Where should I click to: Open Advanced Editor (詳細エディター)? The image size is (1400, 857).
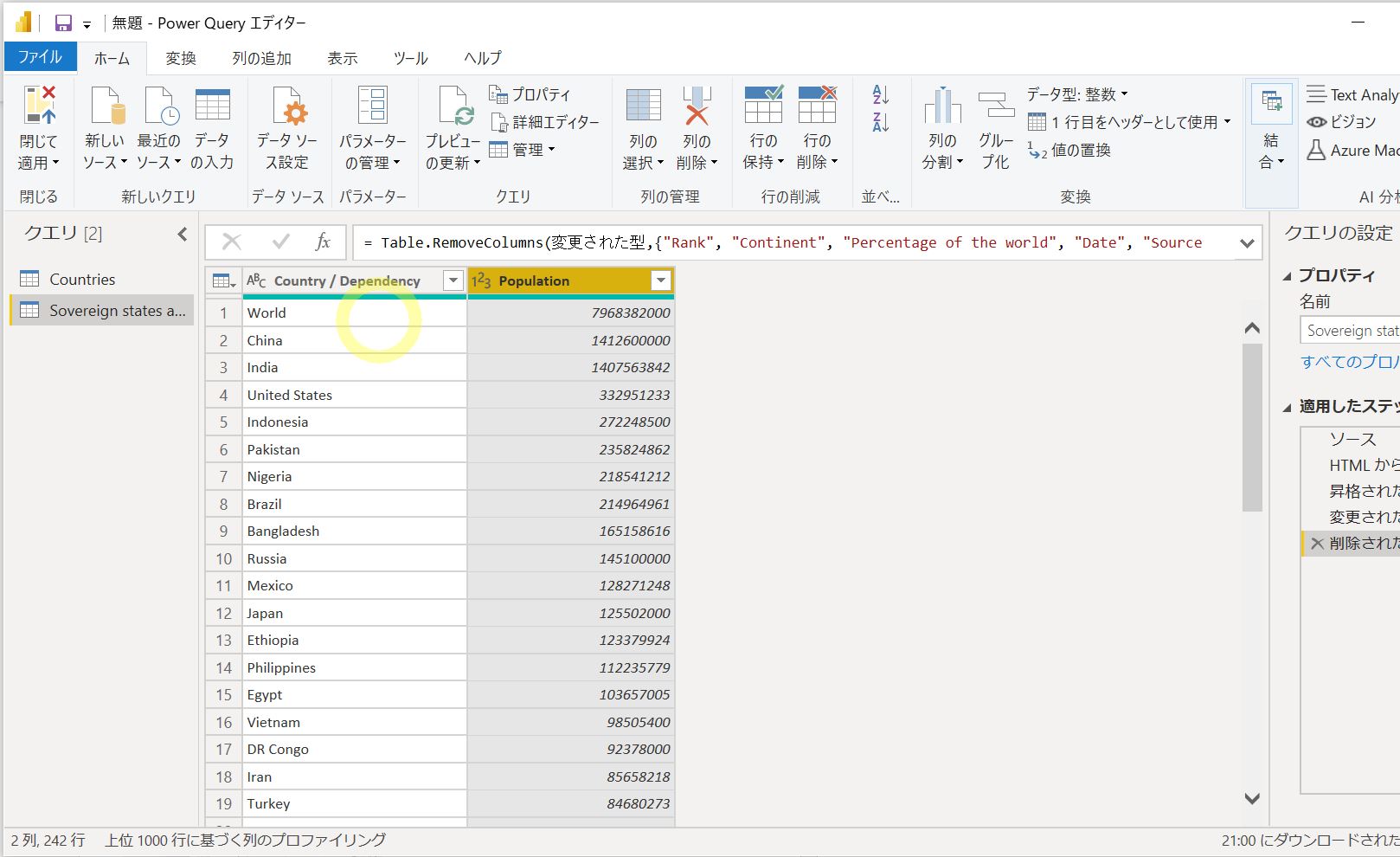(x=545, y=122)
